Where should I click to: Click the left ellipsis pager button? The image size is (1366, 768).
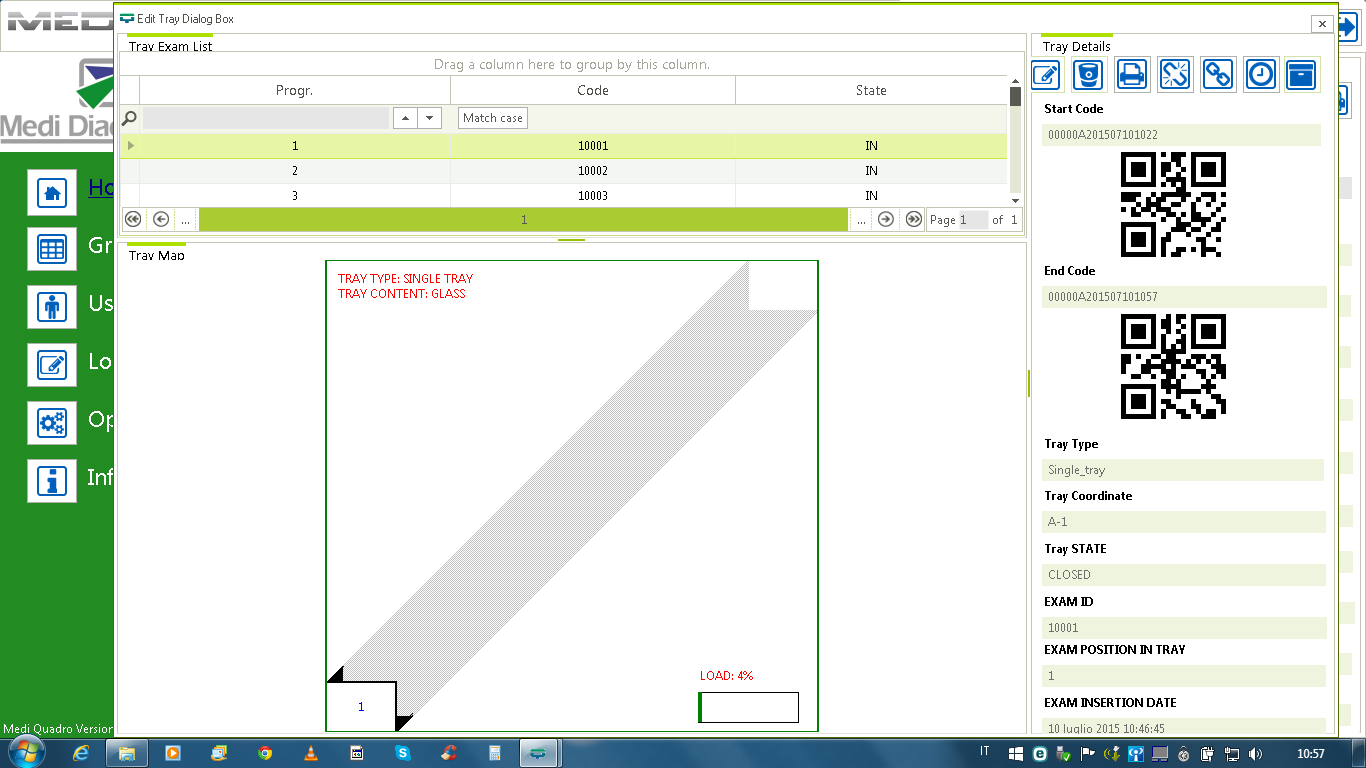[x=185, y=220]
